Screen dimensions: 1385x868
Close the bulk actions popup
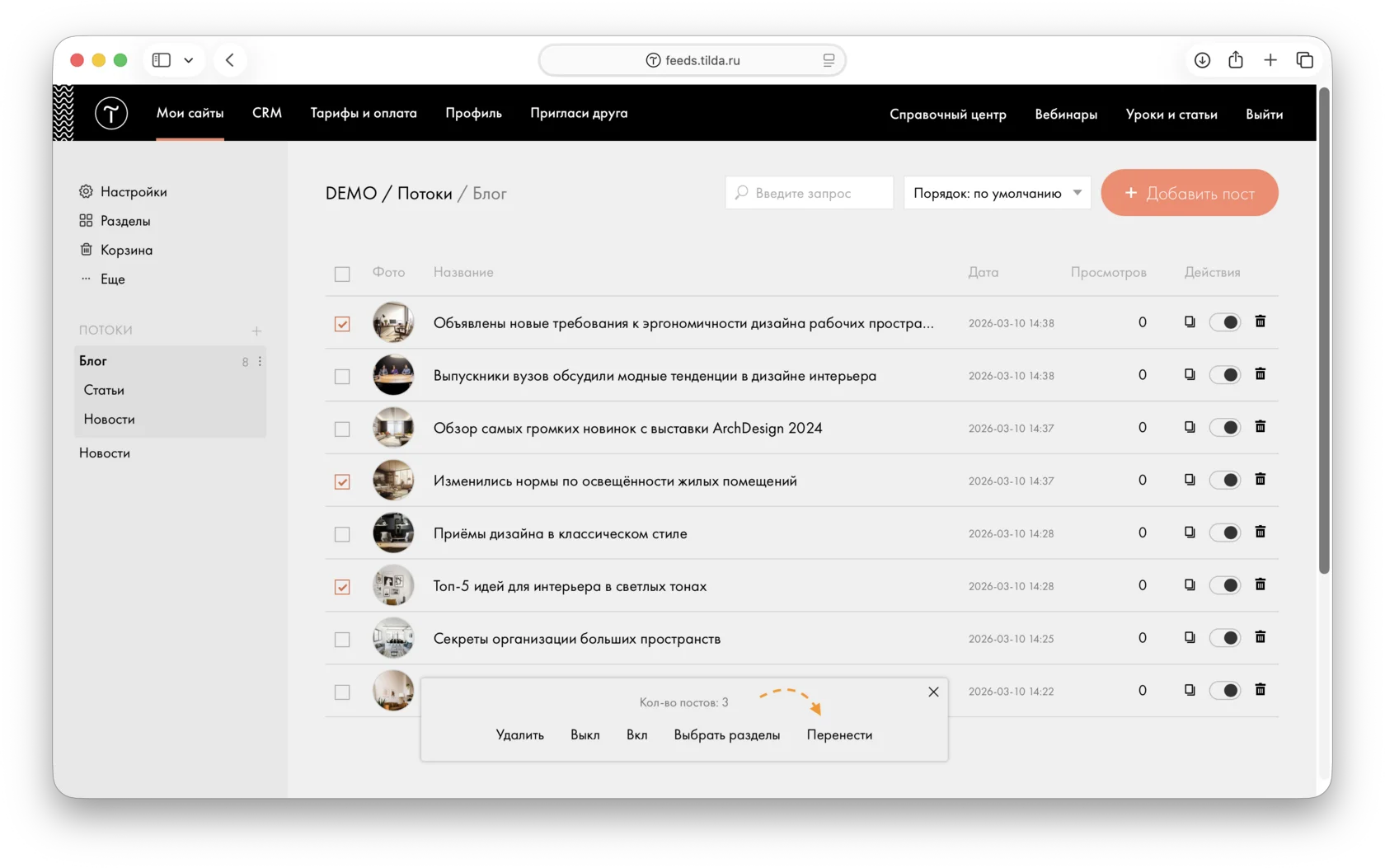tap(933, 692)
